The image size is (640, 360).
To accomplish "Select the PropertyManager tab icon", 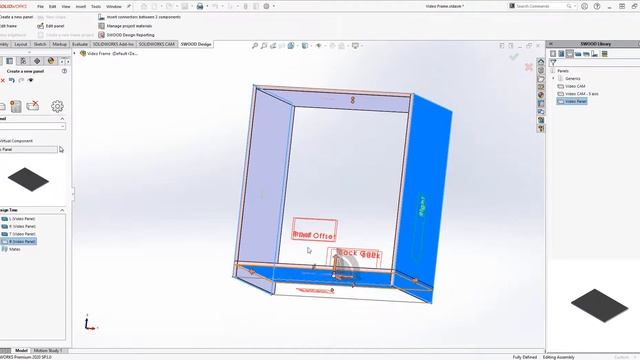I will (9, 61).
